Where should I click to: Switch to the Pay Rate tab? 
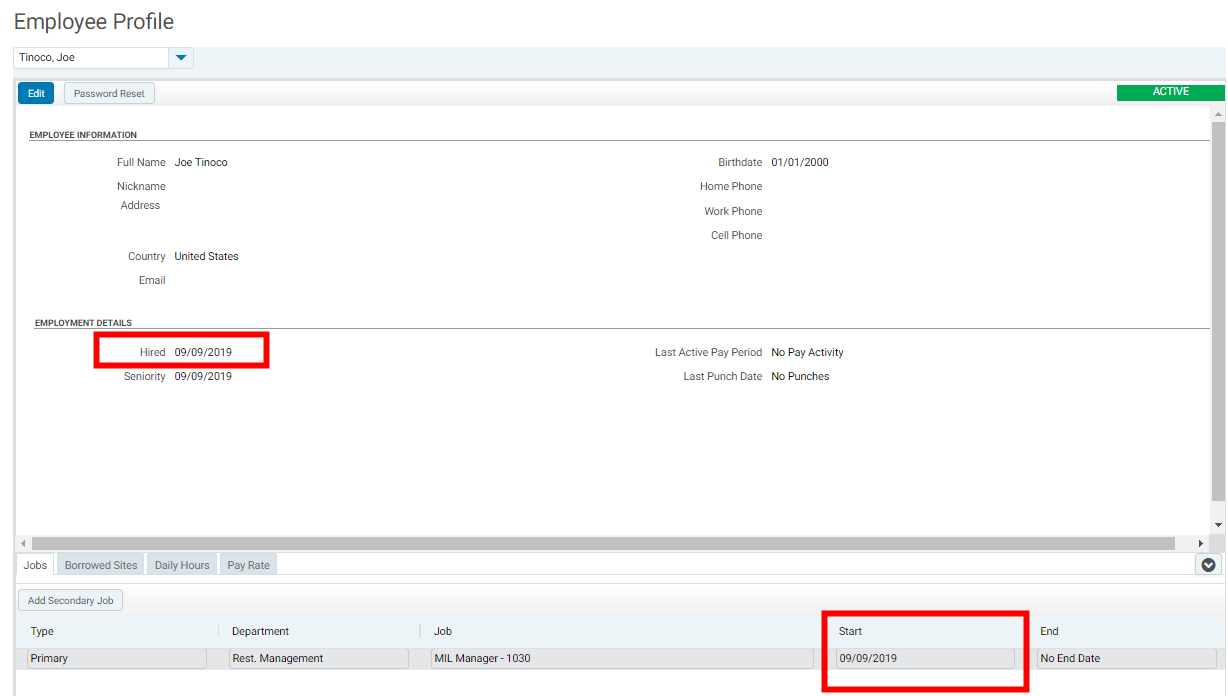coord(248,565)
